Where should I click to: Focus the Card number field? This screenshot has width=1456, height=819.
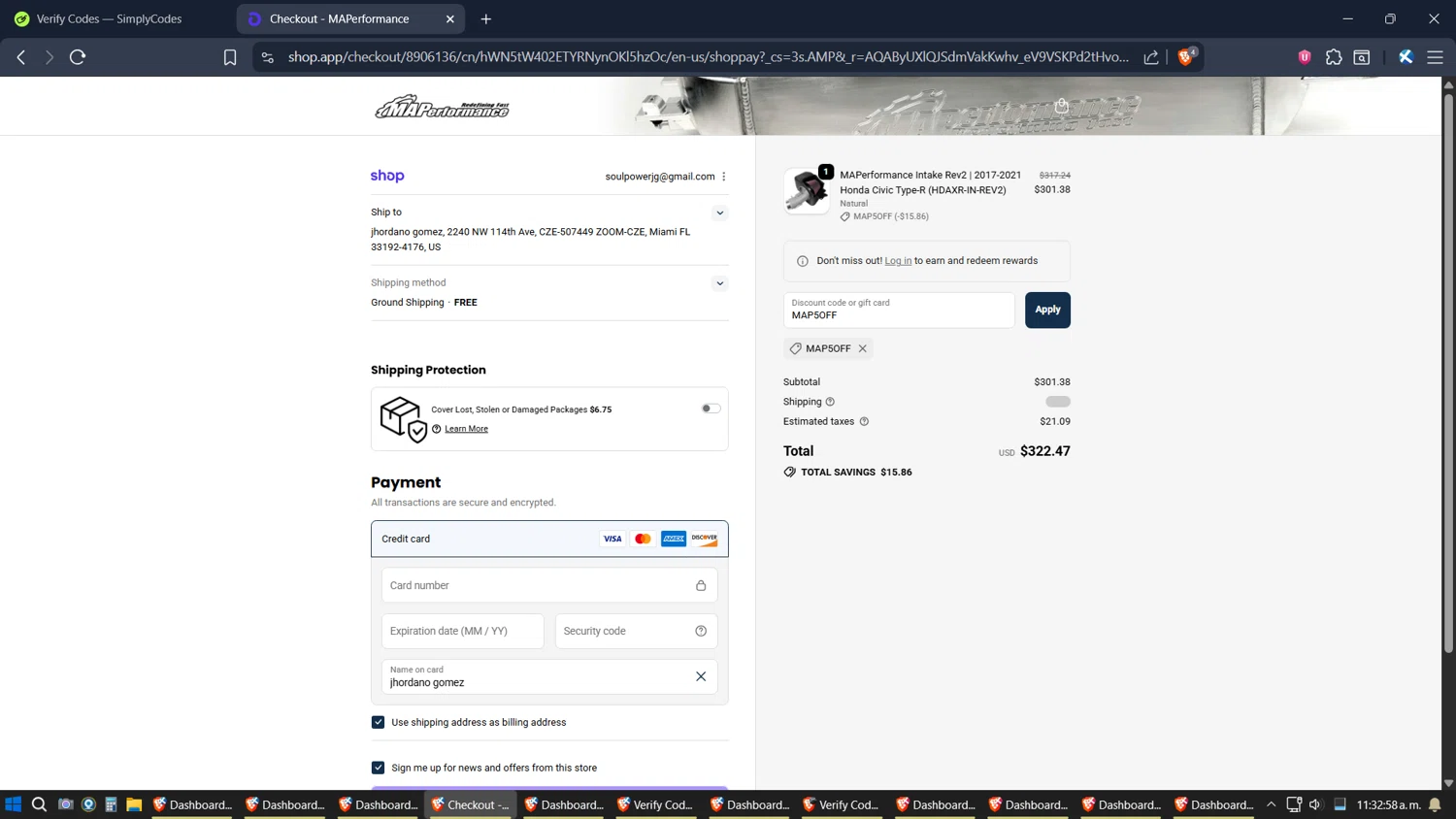[x=549, y=585]
